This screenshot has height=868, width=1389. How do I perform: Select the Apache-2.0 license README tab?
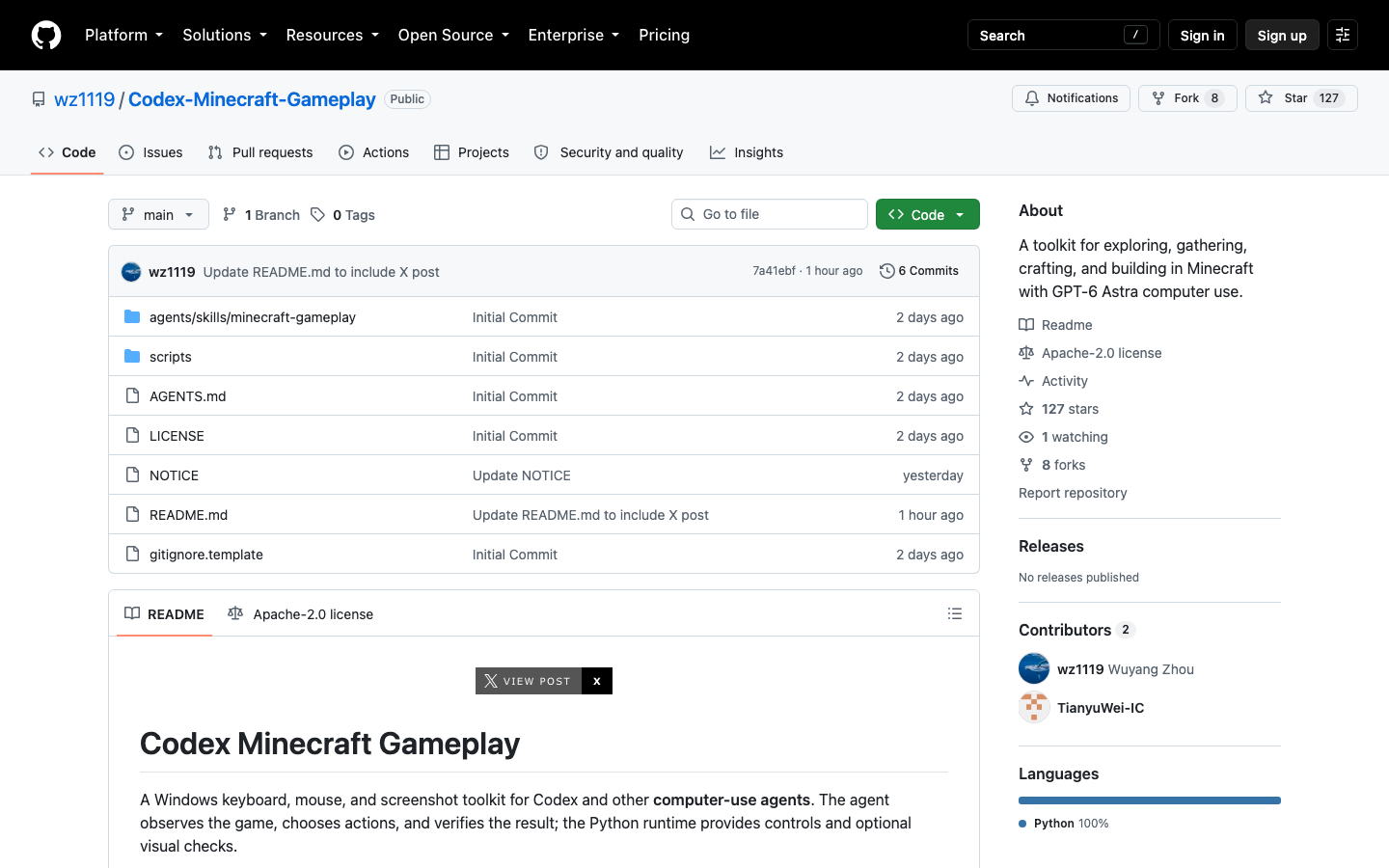(x=301, y=614)
